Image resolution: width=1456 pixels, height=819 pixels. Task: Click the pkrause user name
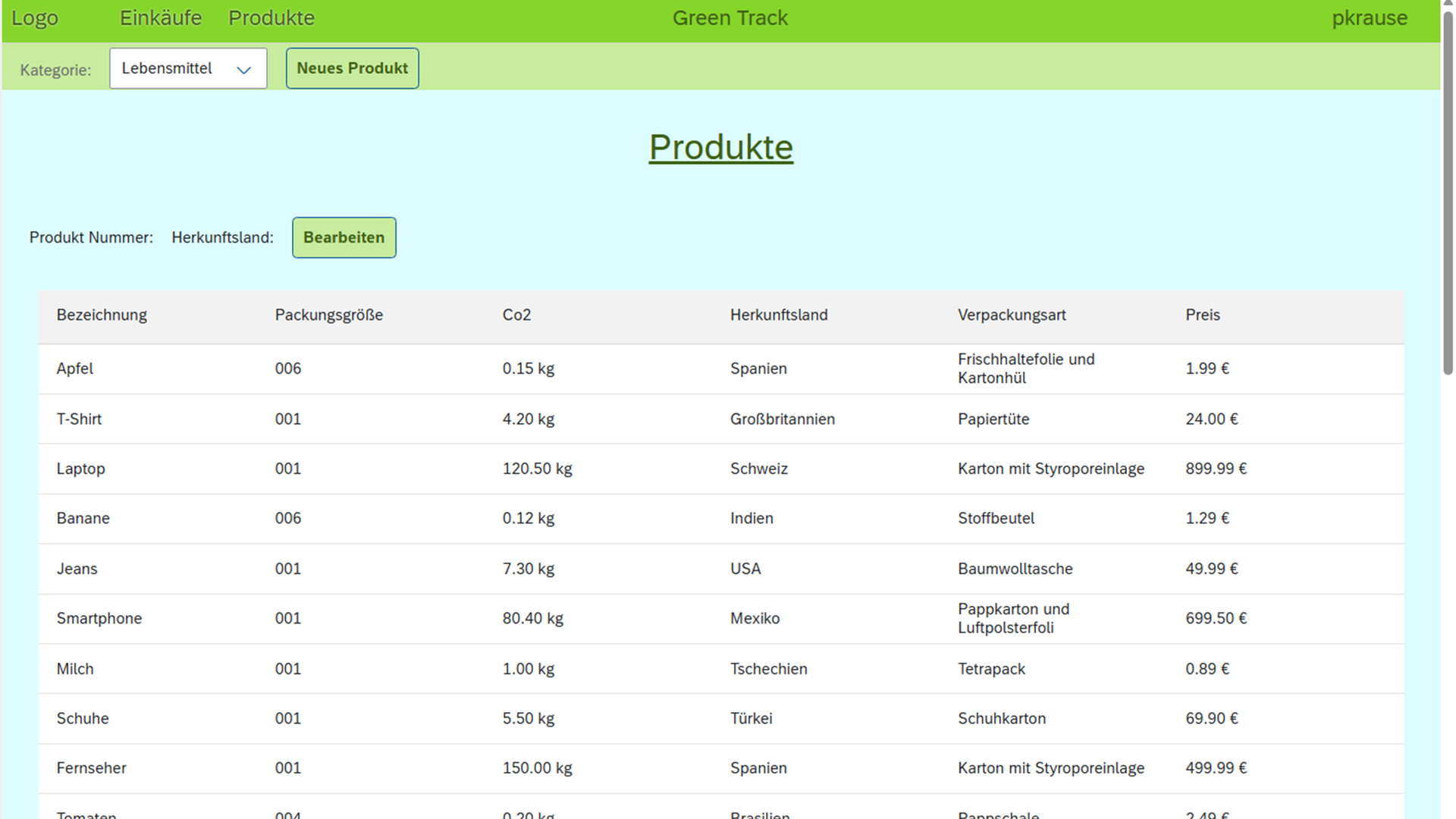(1369, 18)
